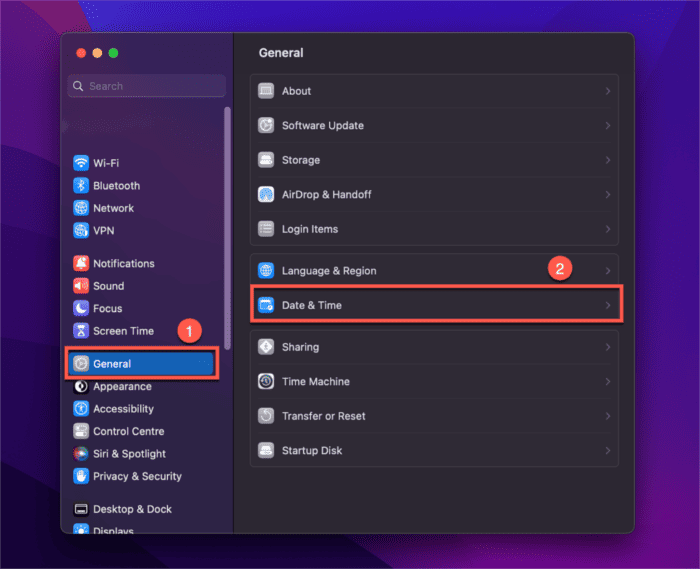Select the Focus moon icon
The width and height of the screenshot is (700, 569).
pyautogui.click(x=81, y=309)
